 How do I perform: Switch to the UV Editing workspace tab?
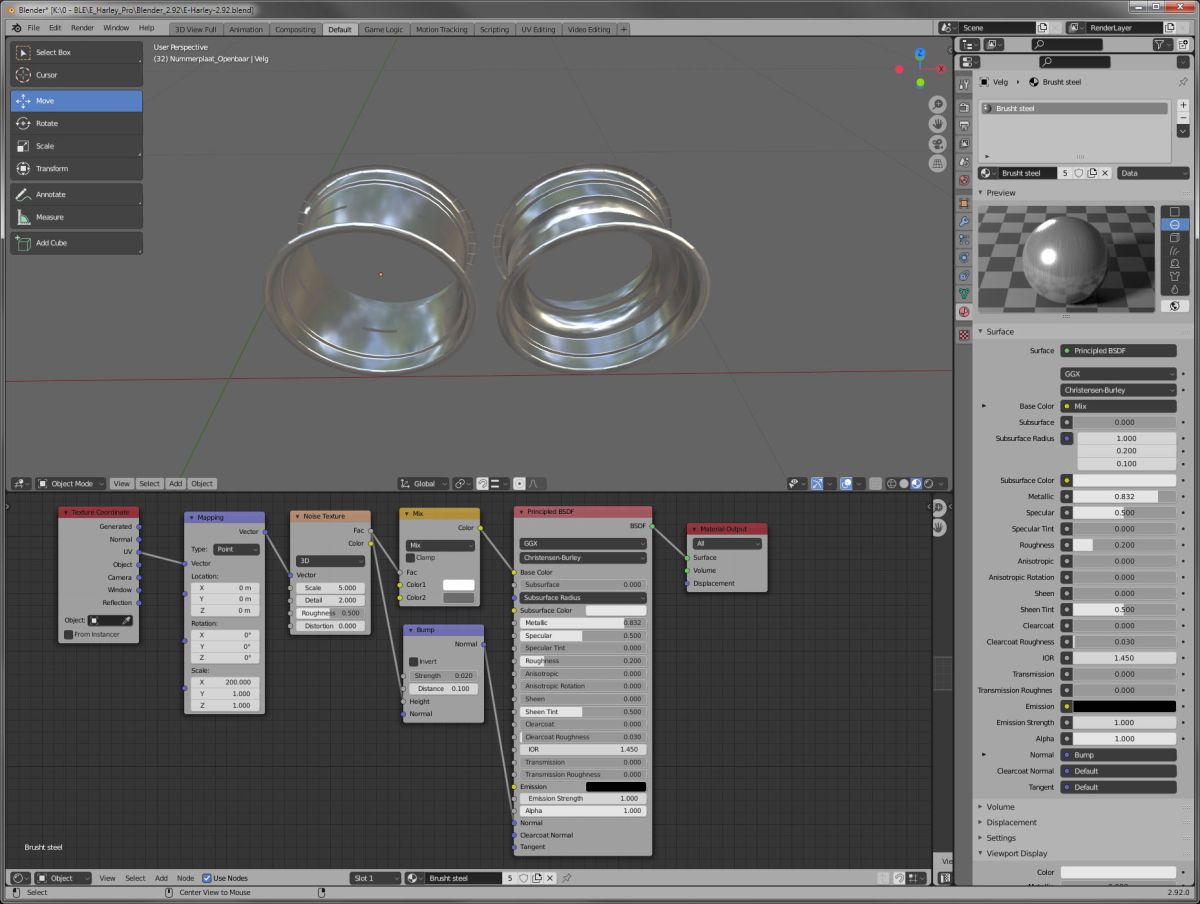(538, 29)
